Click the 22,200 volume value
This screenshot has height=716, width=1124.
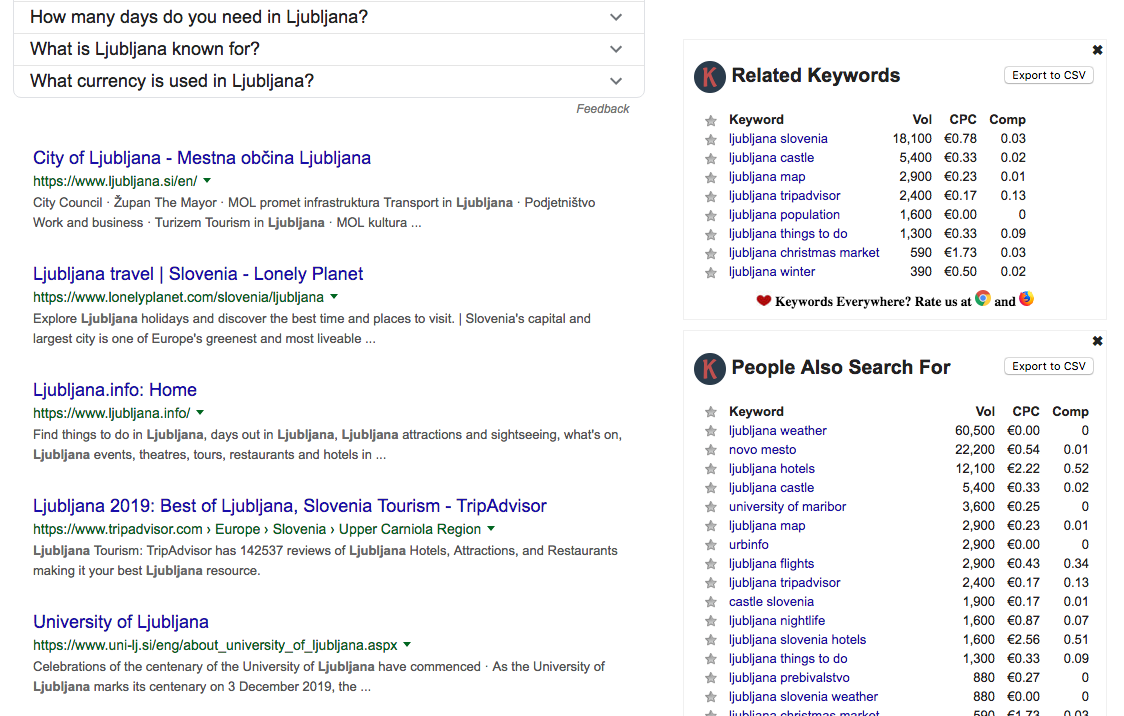point(975,450)
